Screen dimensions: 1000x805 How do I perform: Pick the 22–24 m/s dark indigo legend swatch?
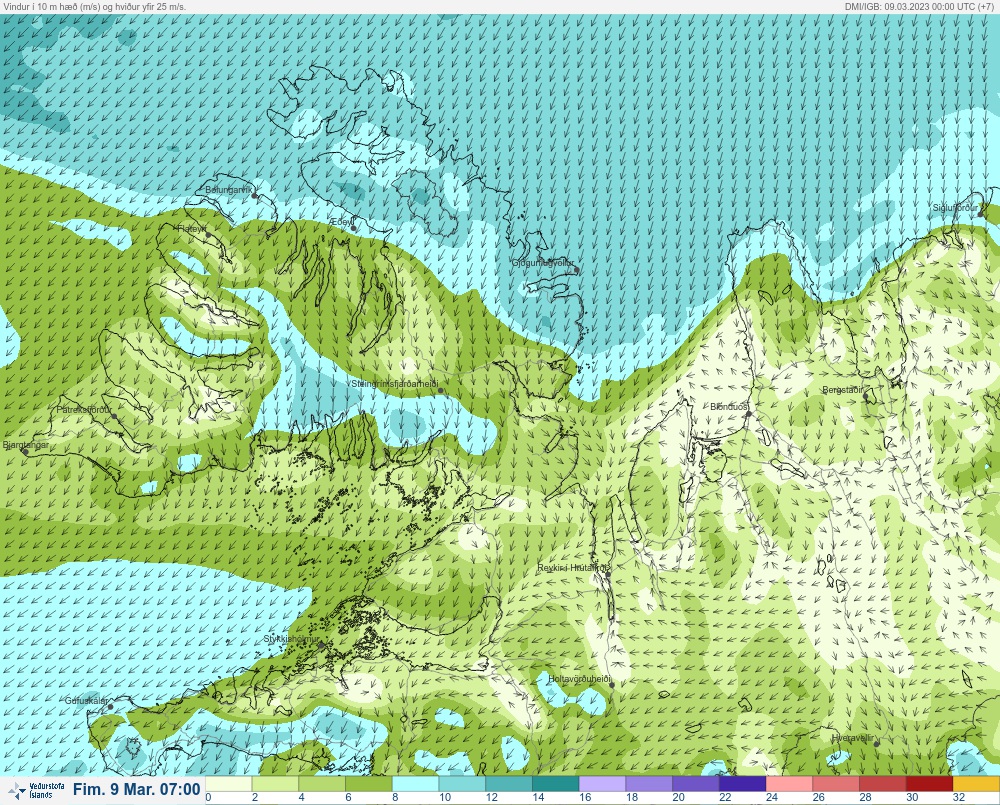point(742,783)
